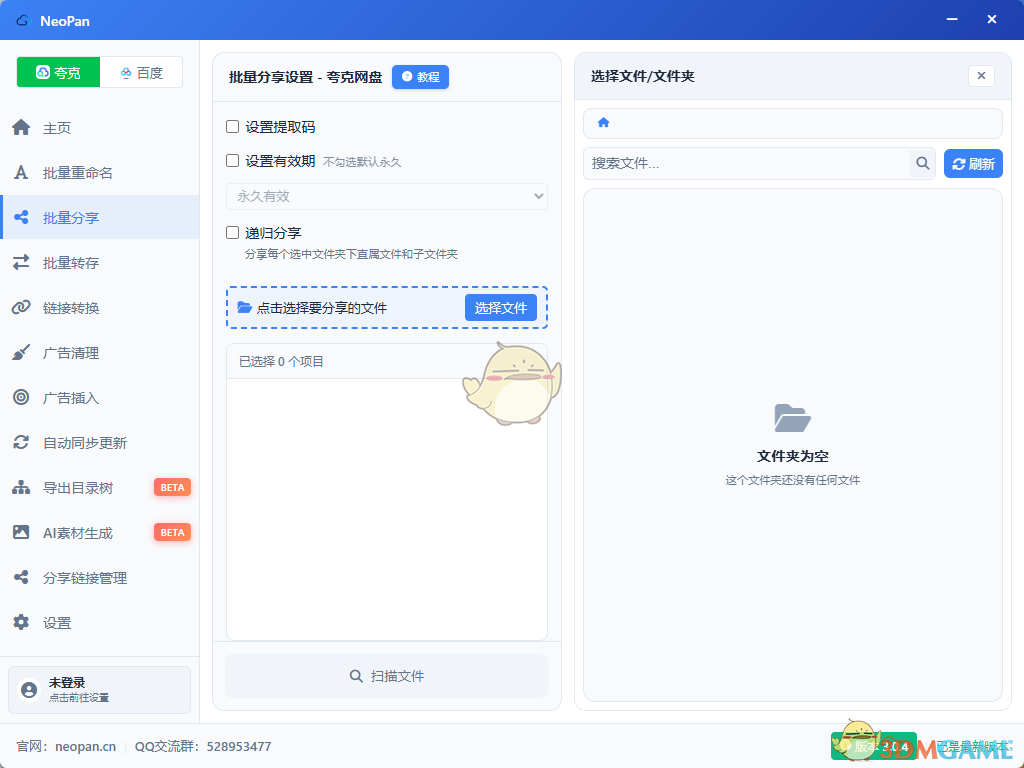Viewport: 1024px width, 768px height.
Task: Toggle the 设置有效期 checkbox
Action: [x=233, y=161]
